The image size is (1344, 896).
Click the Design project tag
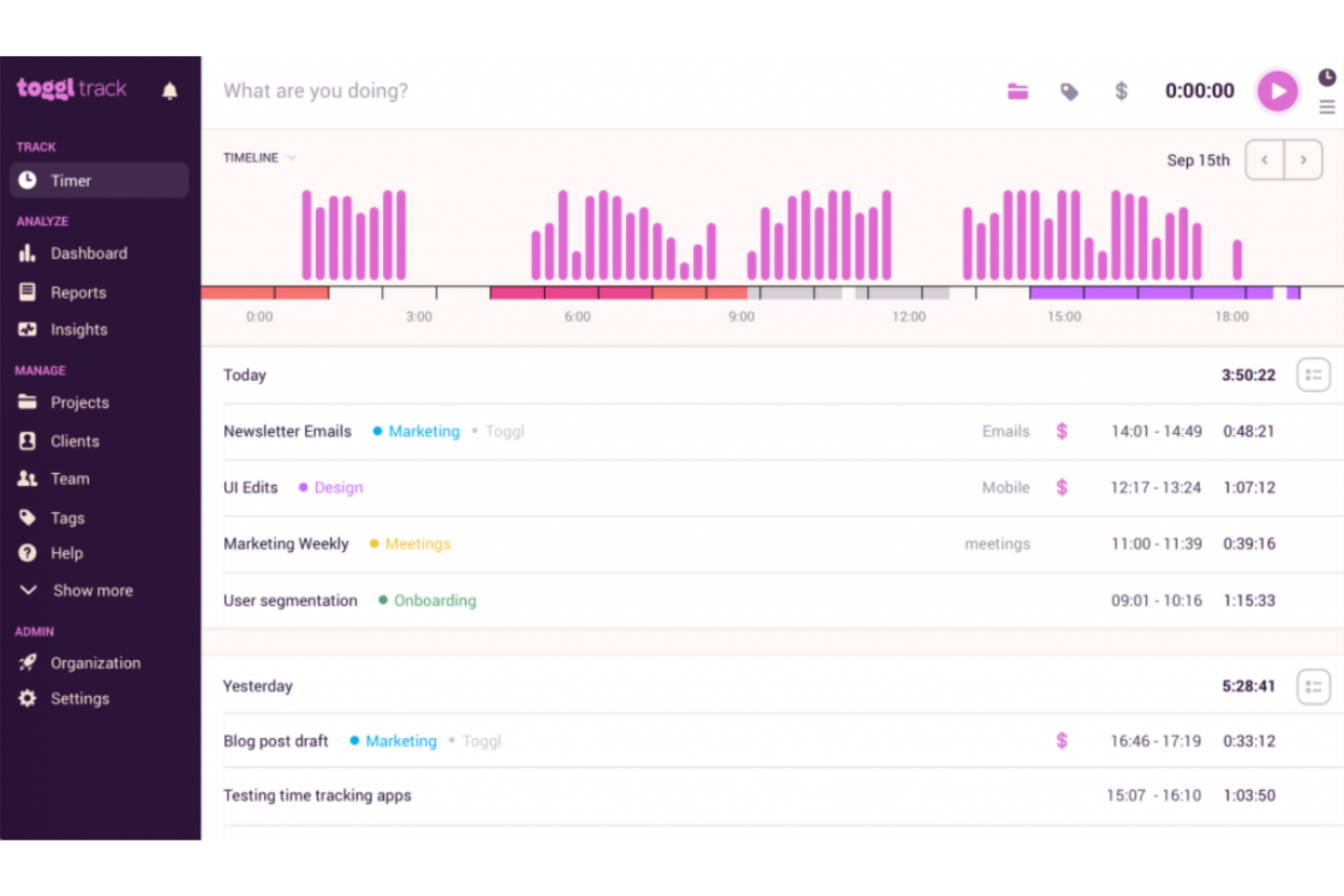pyautogui.click(x=339, y=487)
